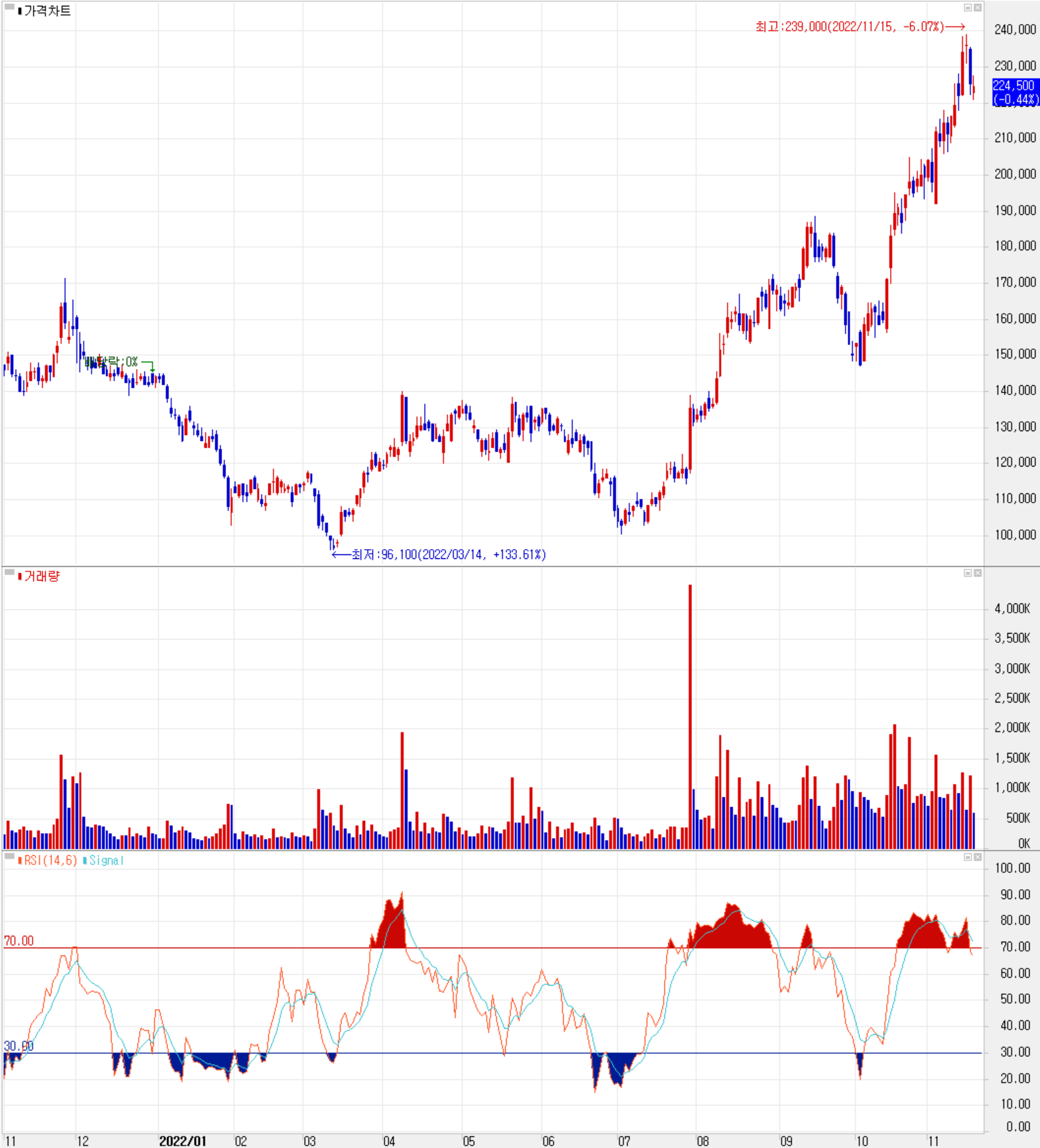The width and height of the screenshot is (1040, 1148).
Task: Maximize the RSI indicator panel
Action: (967, 857)
